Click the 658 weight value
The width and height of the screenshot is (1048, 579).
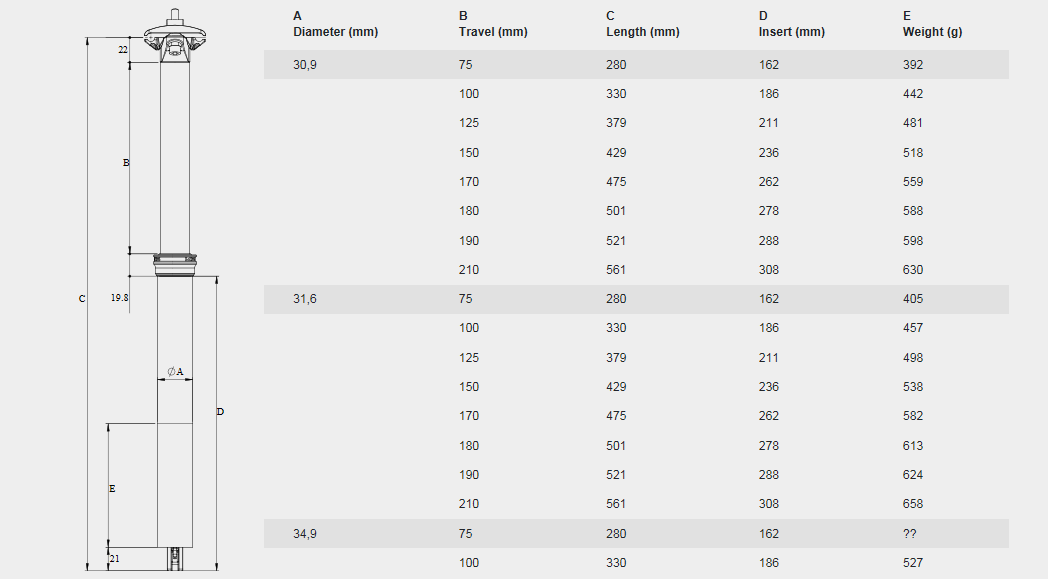pyautogui.click(x=913, y=503)
